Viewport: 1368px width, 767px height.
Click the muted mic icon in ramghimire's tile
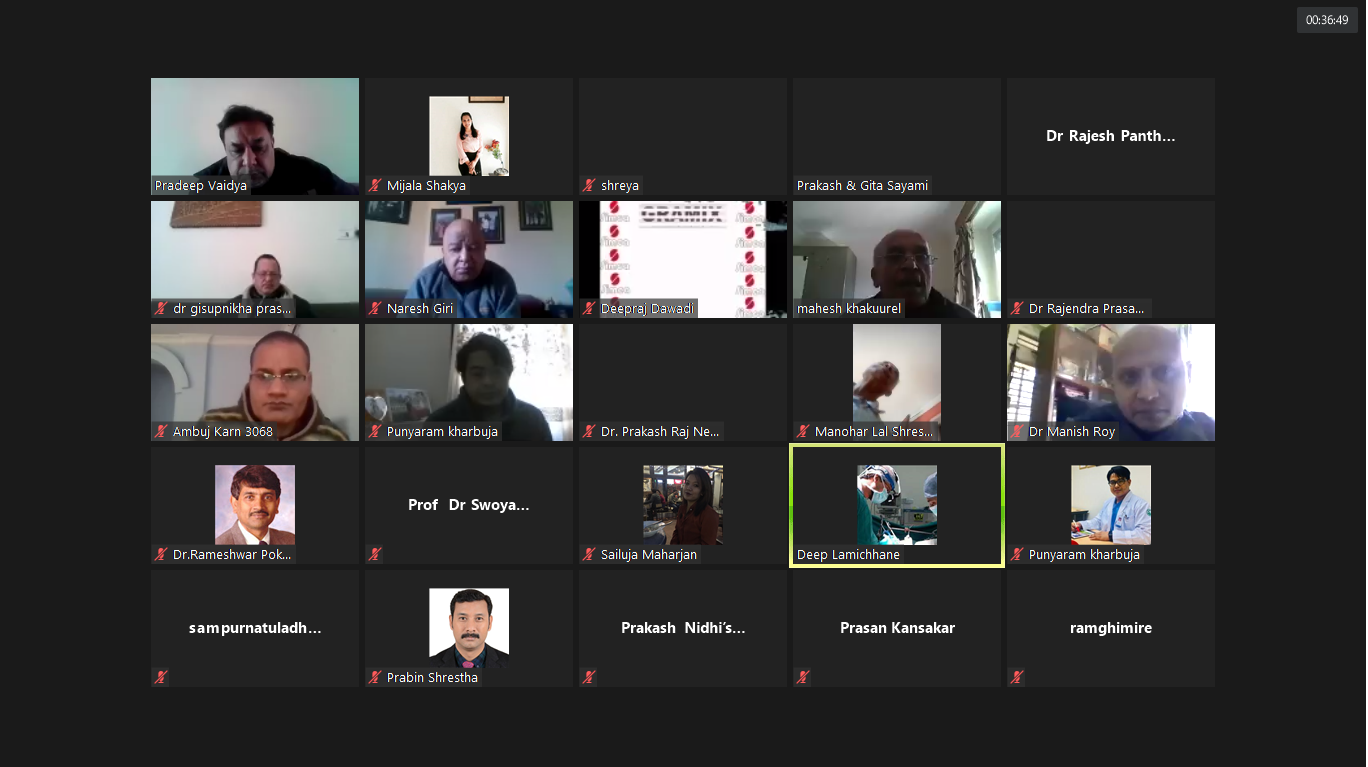1017,678
